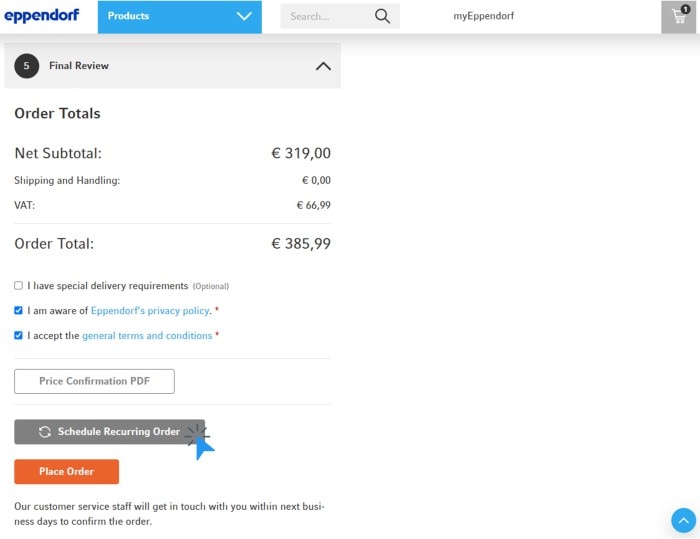Click the scroll-to-top arrow button

coord(683,520)
